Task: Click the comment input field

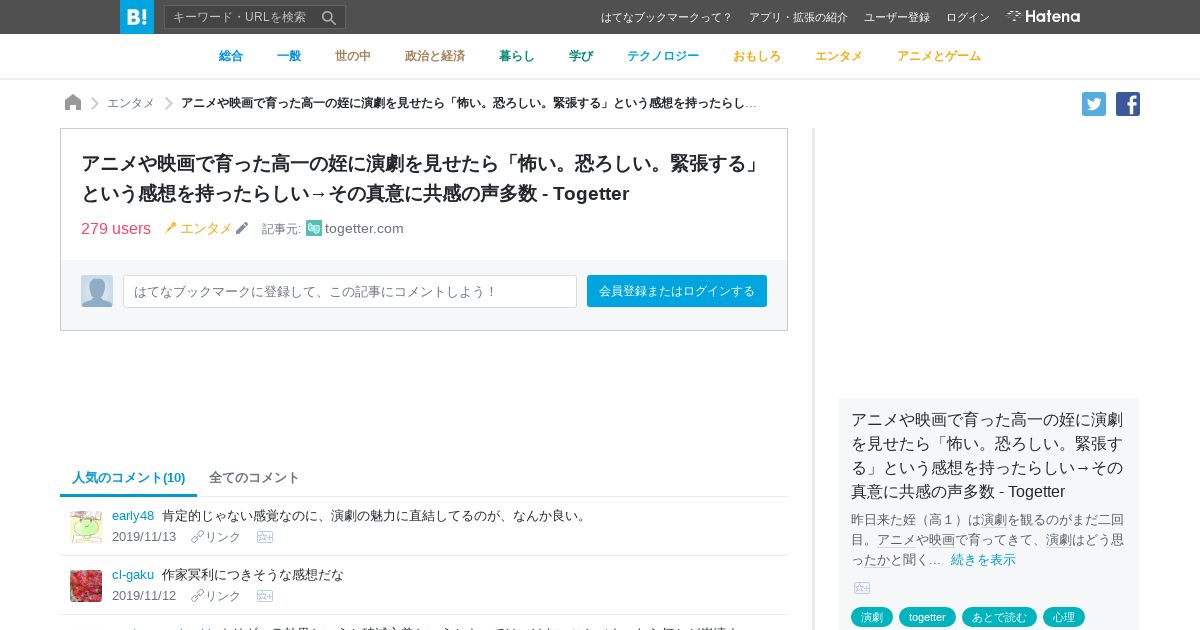Action: tap(350, 291)
